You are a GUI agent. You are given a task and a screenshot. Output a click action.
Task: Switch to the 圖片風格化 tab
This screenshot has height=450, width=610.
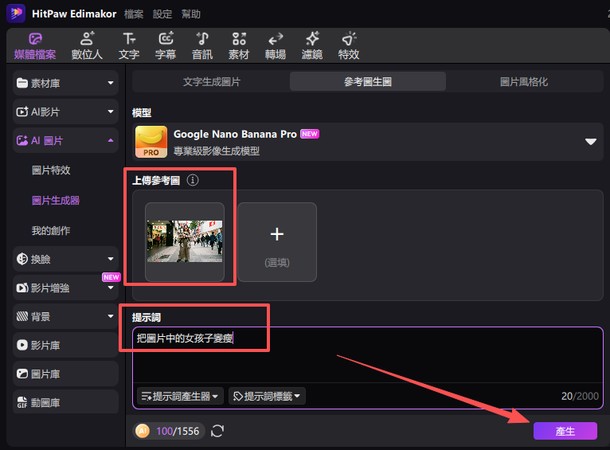coord(524,82)
